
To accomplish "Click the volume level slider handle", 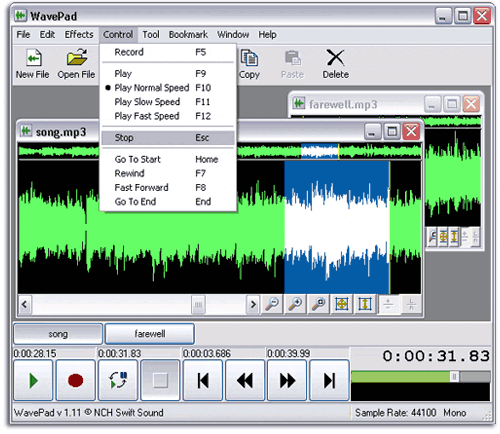I will (x=454, y=377).
